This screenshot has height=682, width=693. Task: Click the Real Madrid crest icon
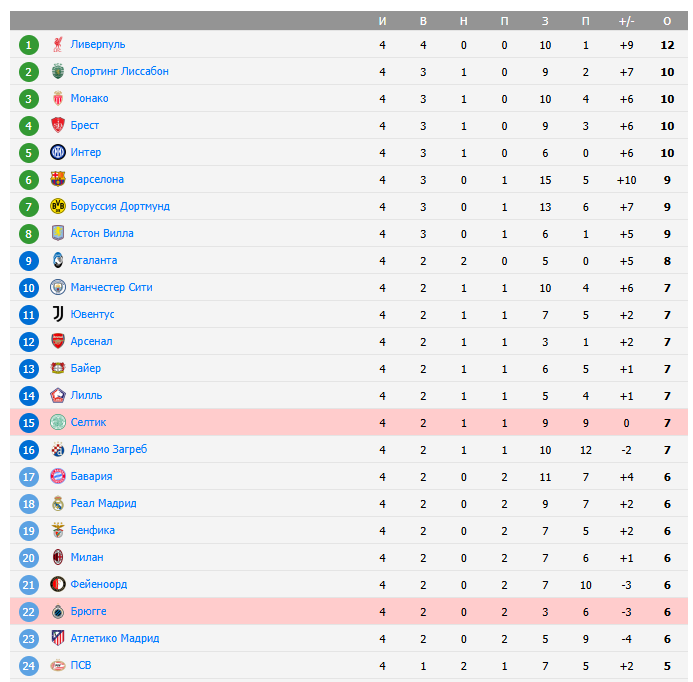tap(58, 503)
